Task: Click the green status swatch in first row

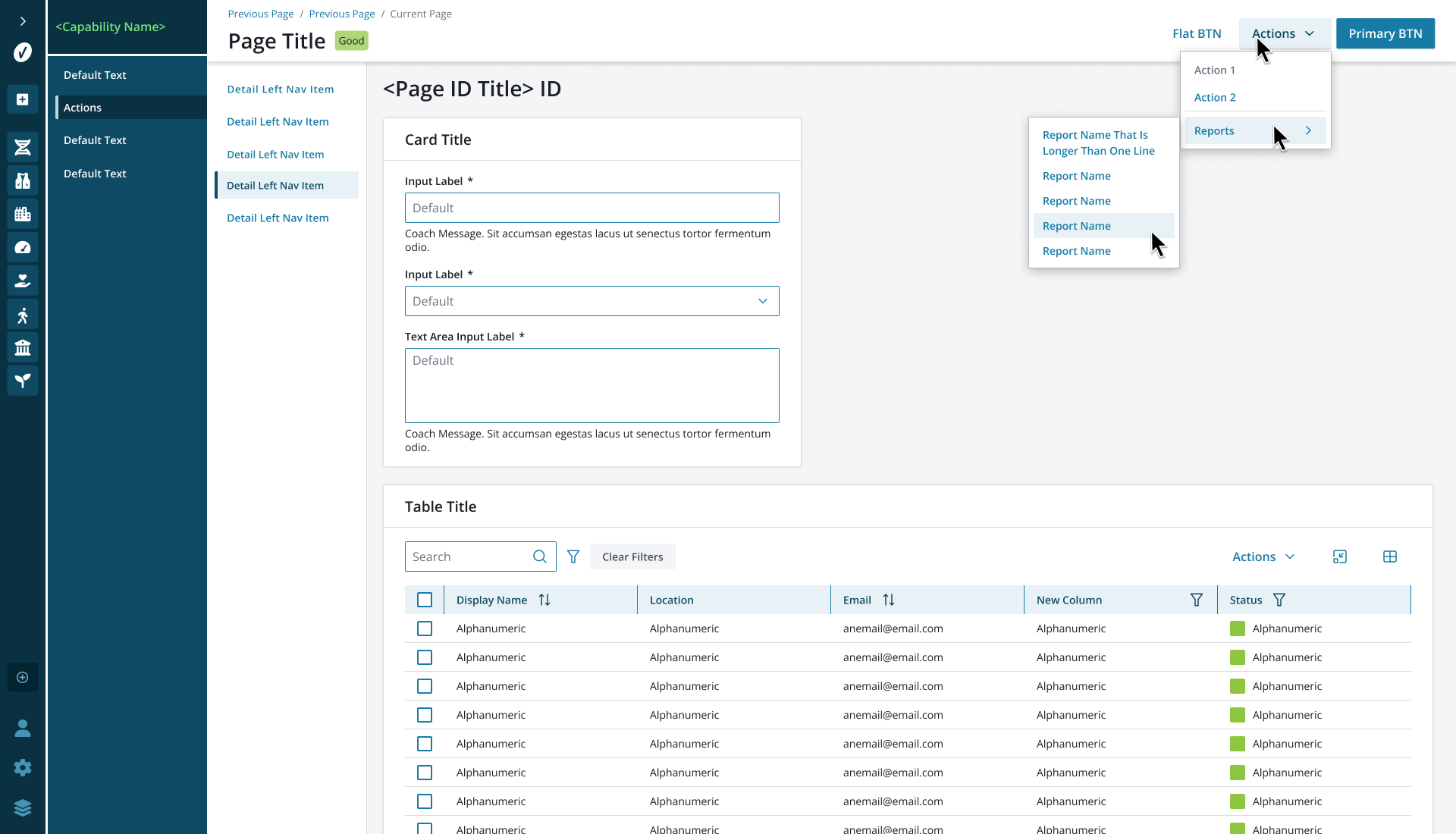Action: tap(1238, 629)
